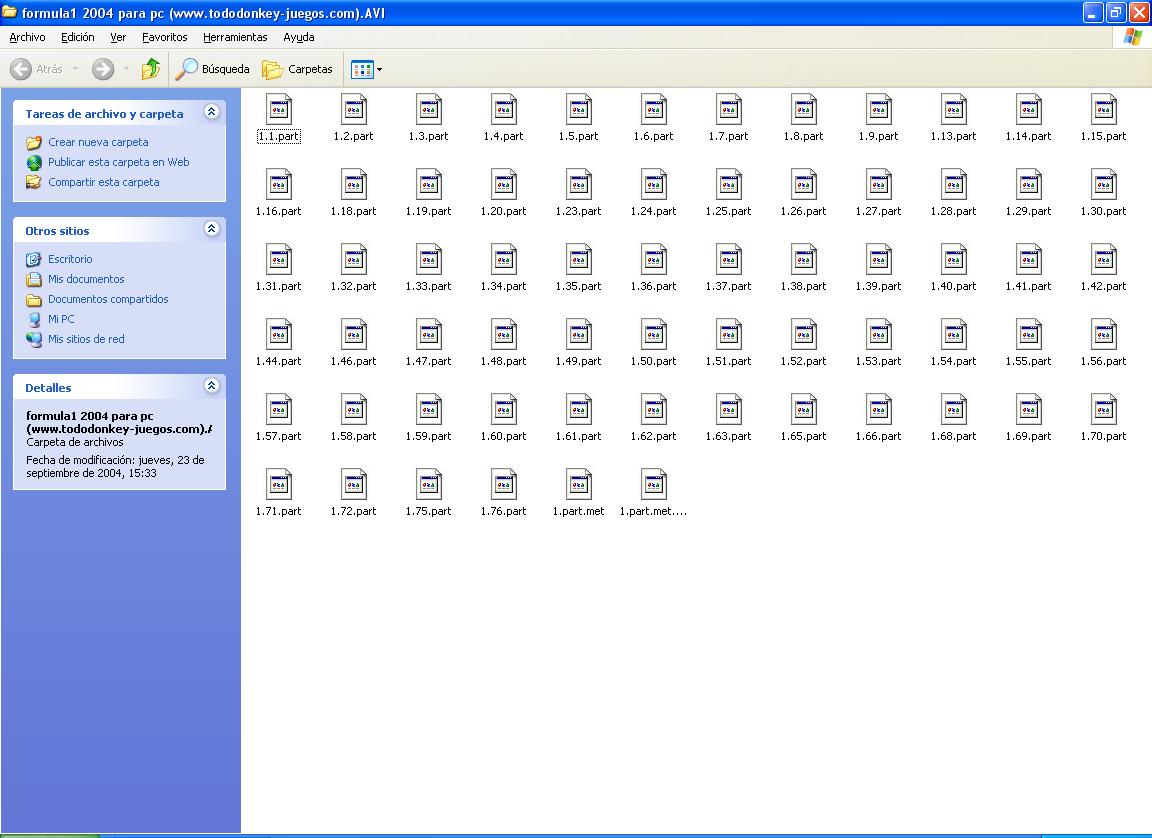Screen dimensions: 1152x838
Task: Open Mis documentos from Otros sitios
Action: [x=86, y=279]
